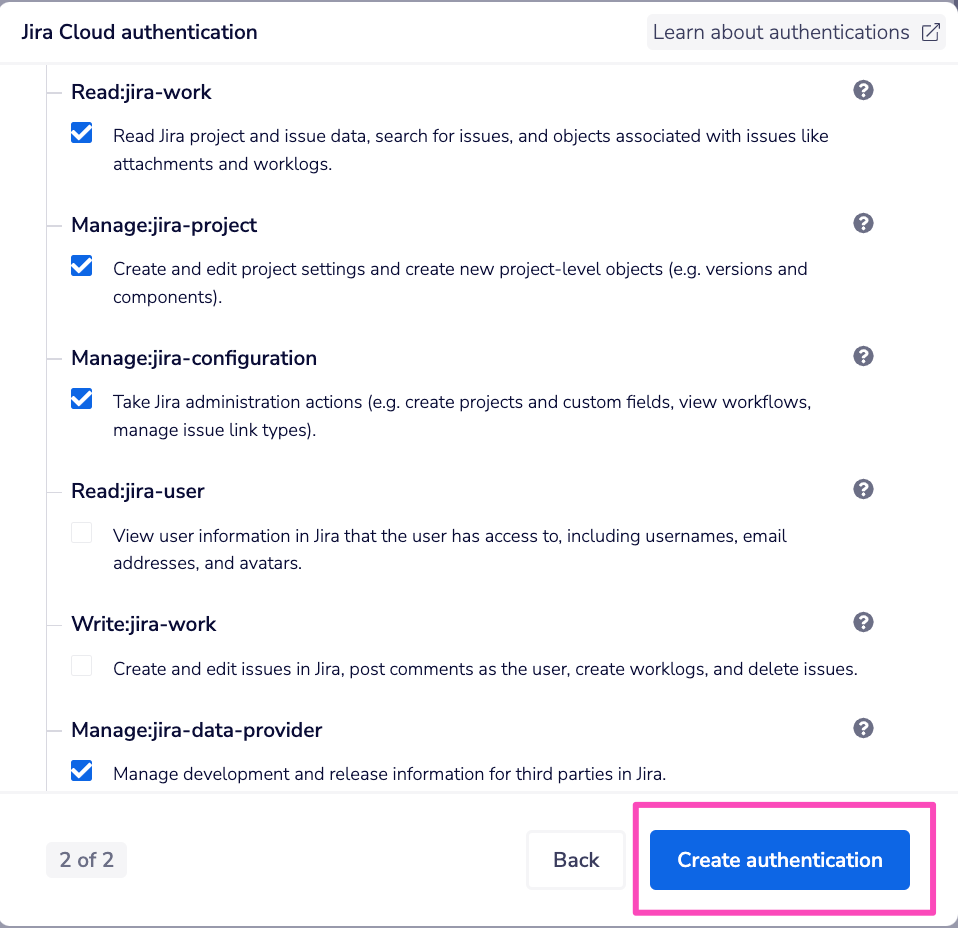958x928 pixels.
Task: Enable the Read:jira-user permission
Action: [x=81, y=532]
